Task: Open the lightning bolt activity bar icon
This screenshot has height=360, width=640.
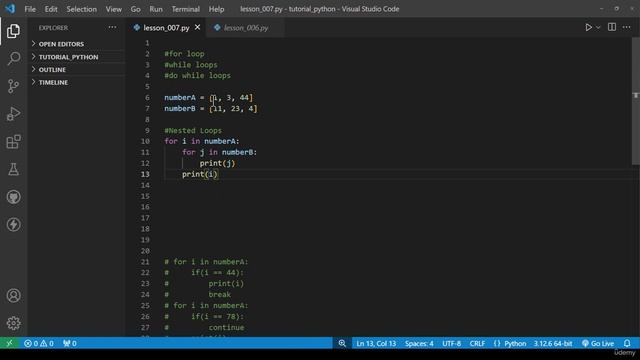Action: (x=13, y=224)
